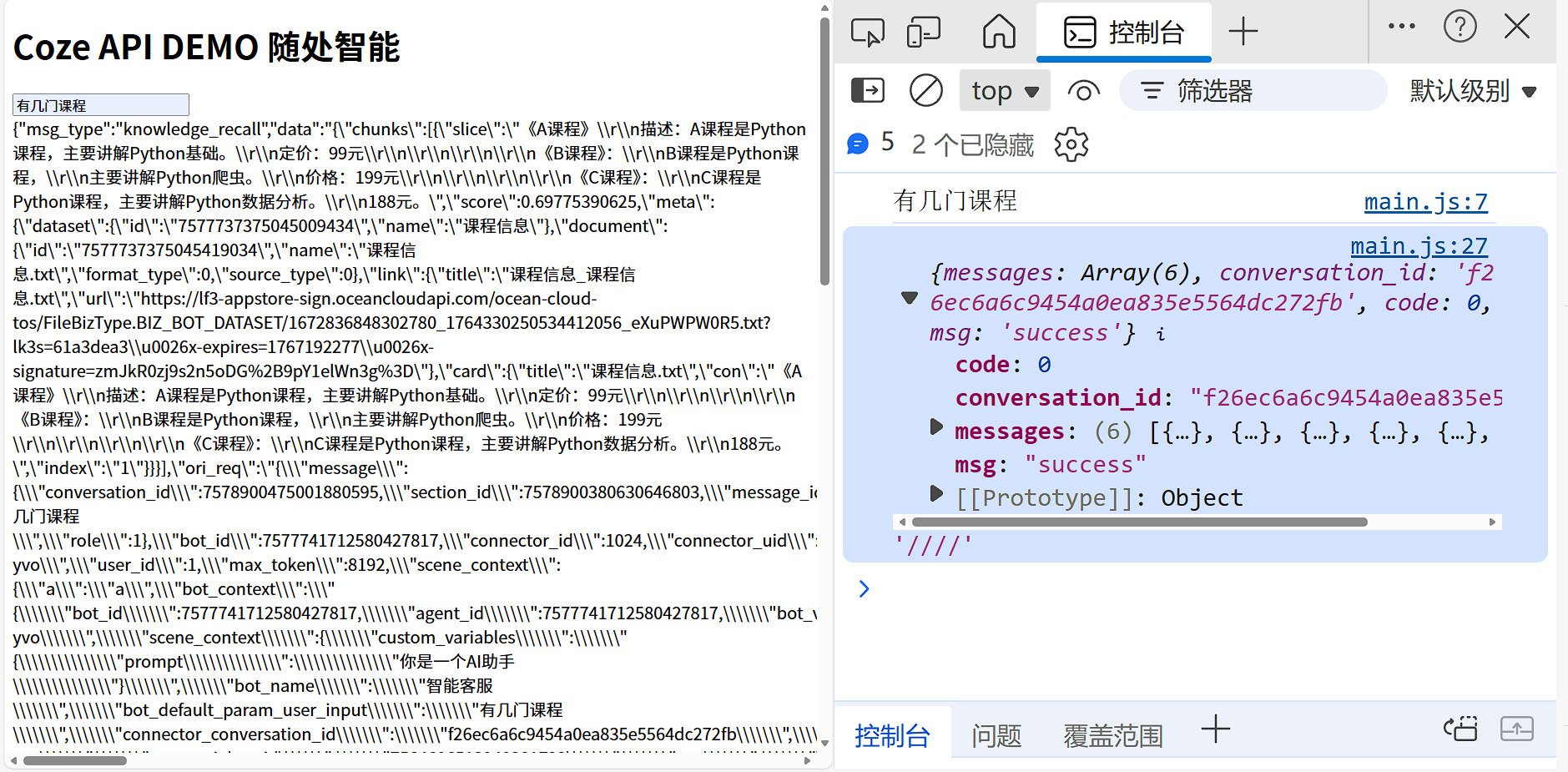The height and width of the screenshot is (772, 1568).
Task: Open the DevTools welcome home icon
Action: [x=999, y=32]
